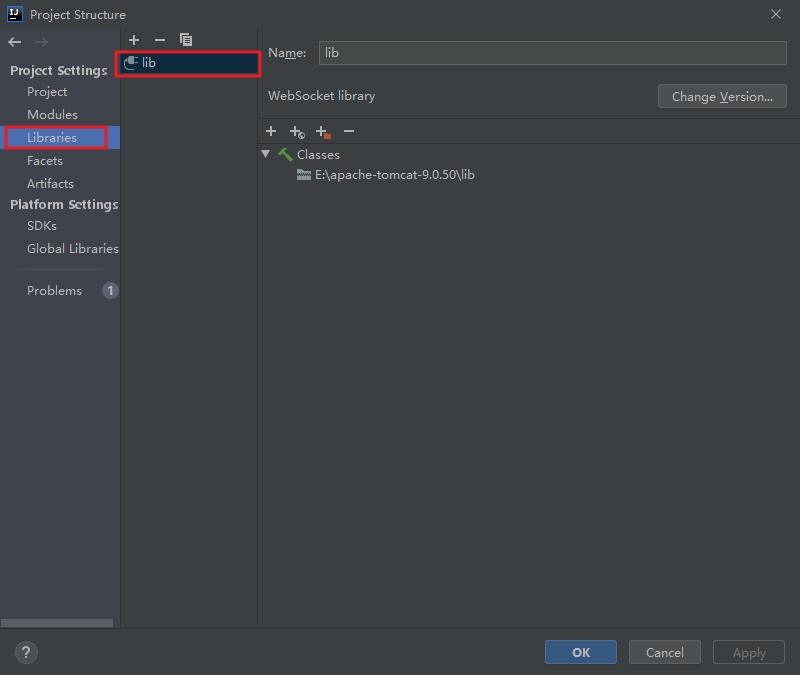Screen dimensions: 800x675
Task: Confirm with the OK button
Action: click(581, 653)
